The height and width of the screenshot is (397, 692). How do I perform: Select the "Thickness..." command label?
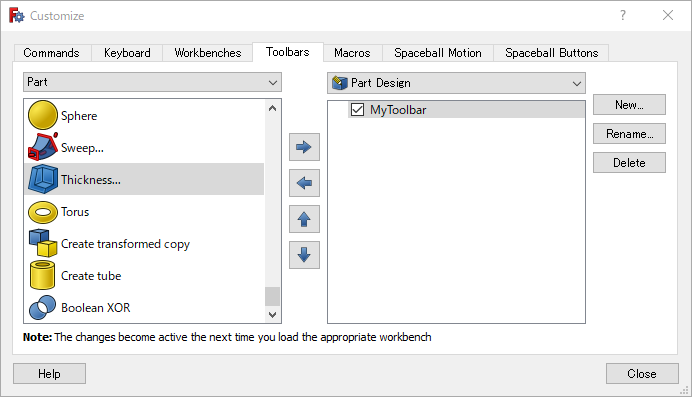pos(91,180)
